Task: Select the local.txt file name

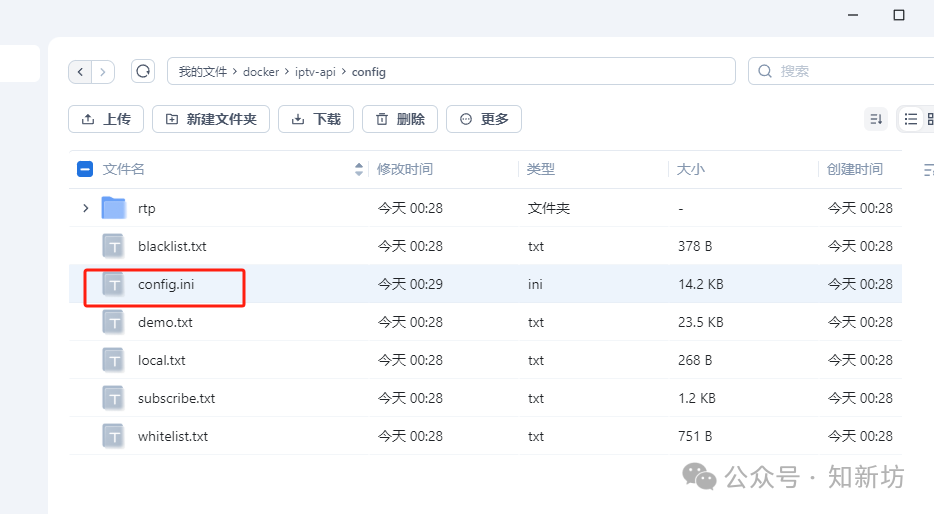Action: point(161,360)
